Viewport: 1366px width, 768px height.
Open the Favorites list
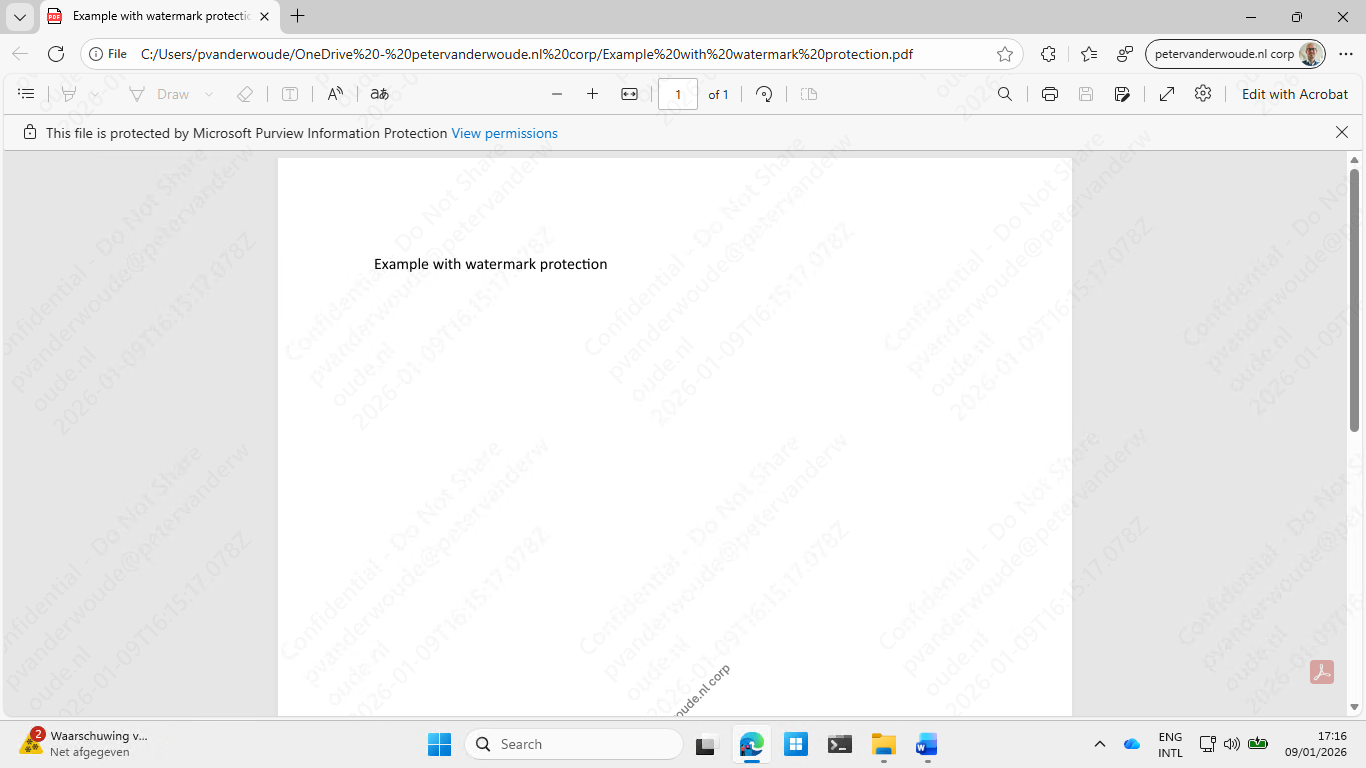1089,54
